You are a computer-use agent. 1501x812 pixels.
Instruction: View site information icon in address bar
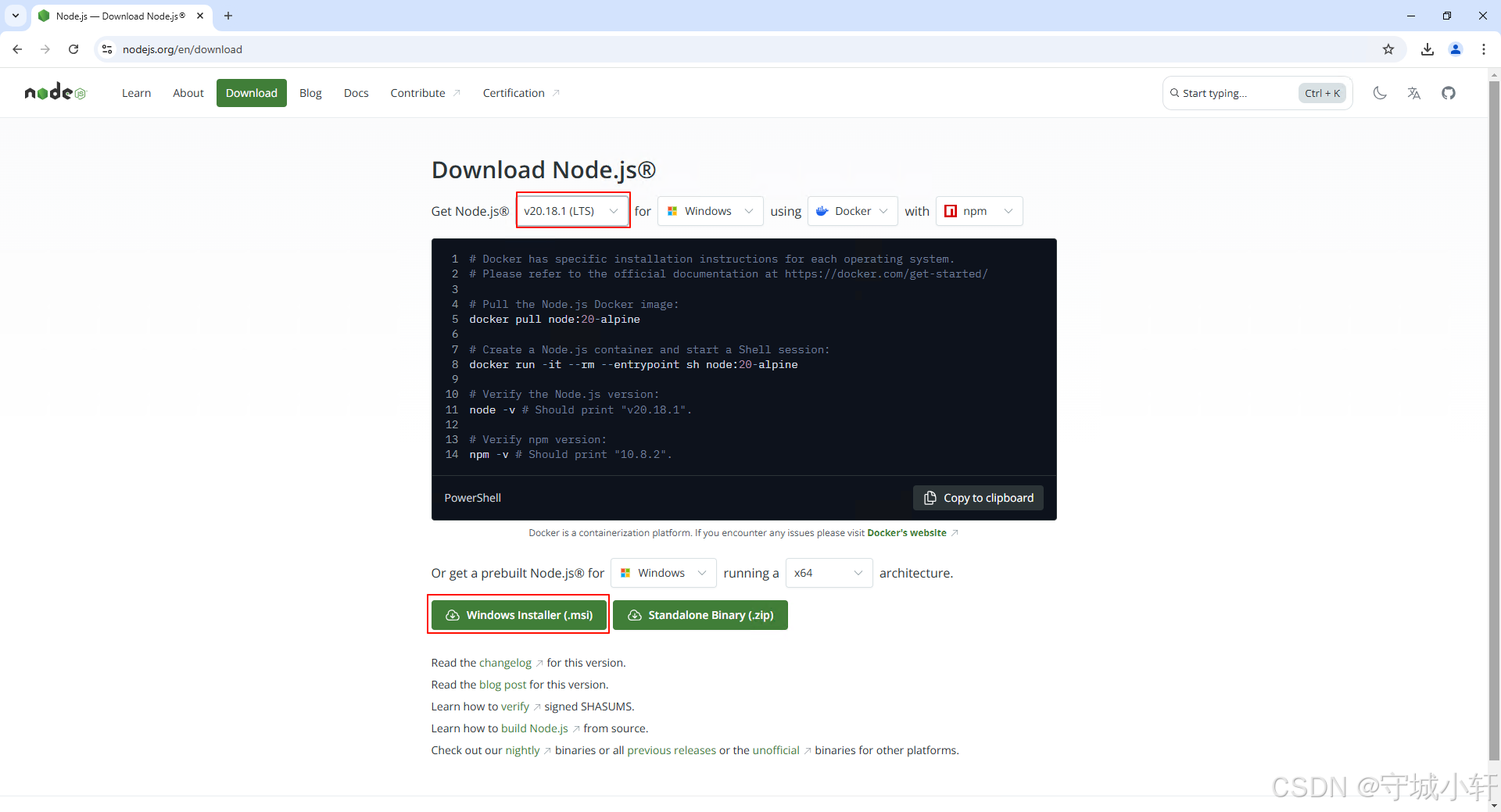107,49
